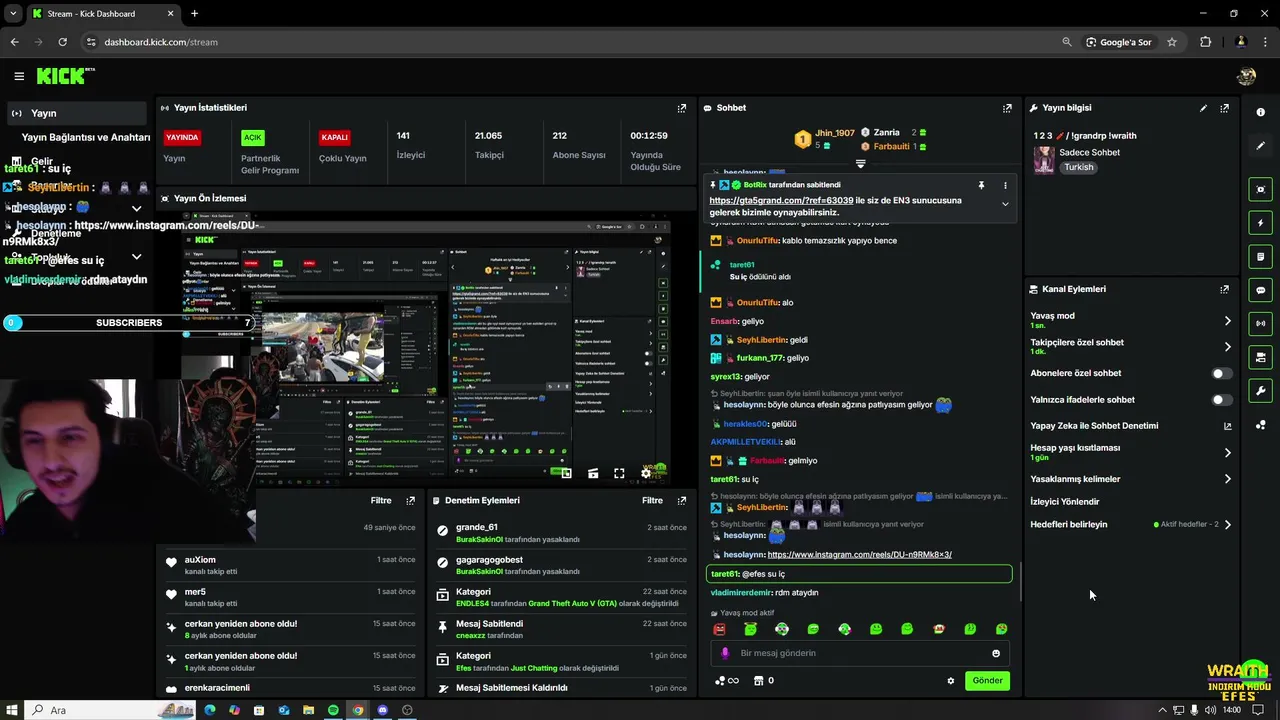
Task: Expand Yasaklanmış kelimeler settings
Action: click(1228, 479)
